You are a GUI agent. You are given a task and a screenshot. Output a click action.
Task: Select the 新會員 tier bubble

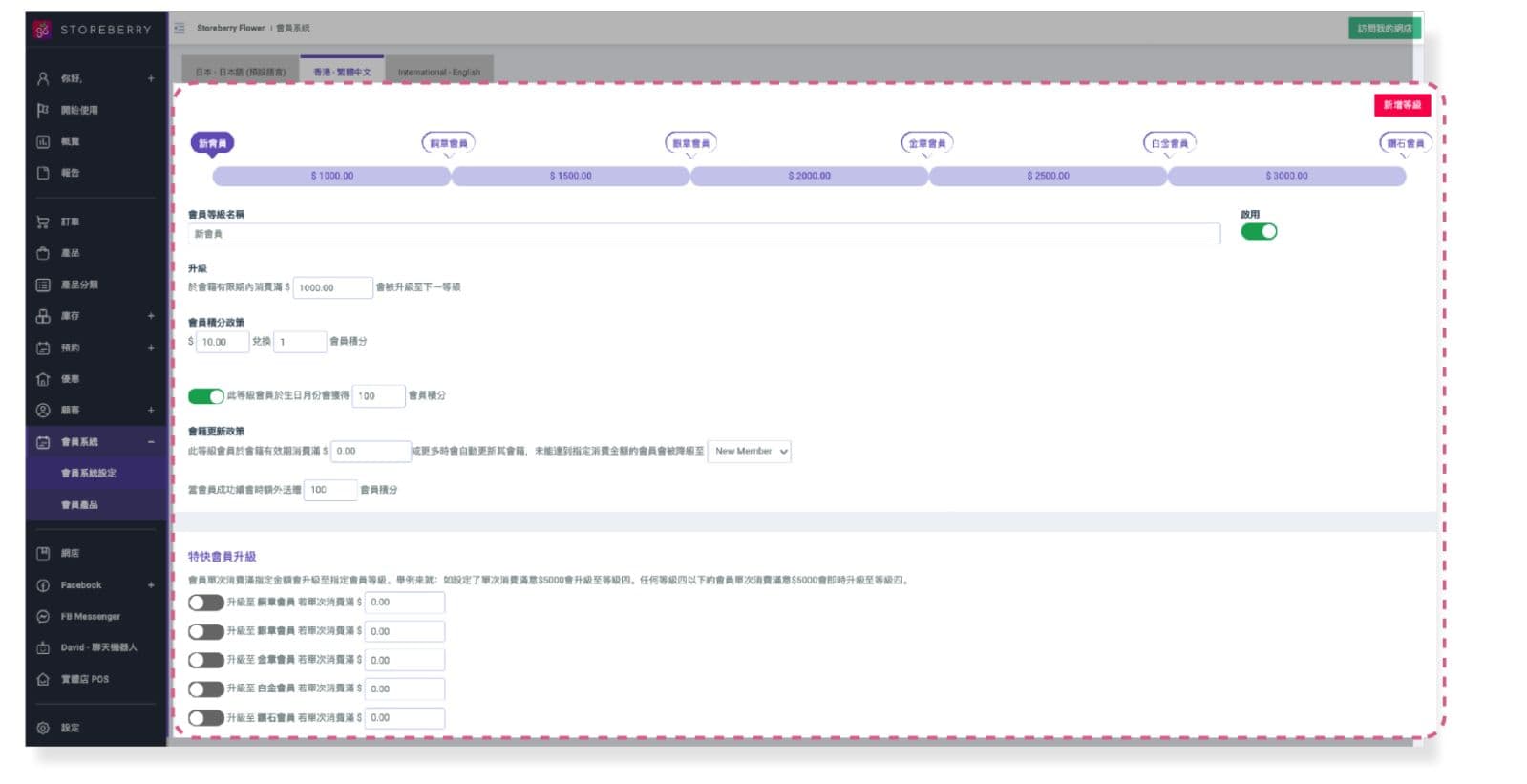tap(212, 143)
